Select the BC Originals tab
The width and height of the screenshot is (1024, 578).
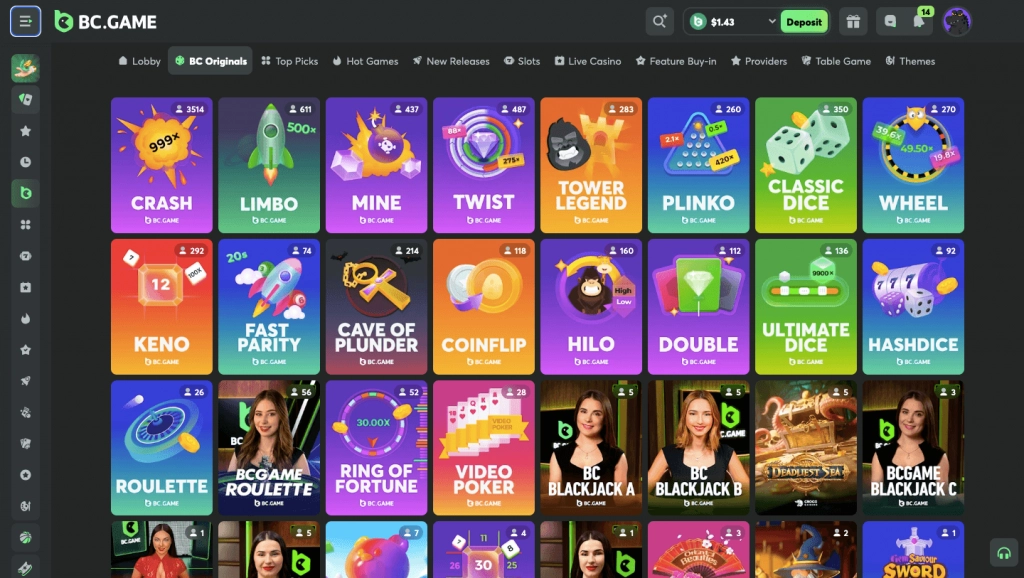click(210, 61)
